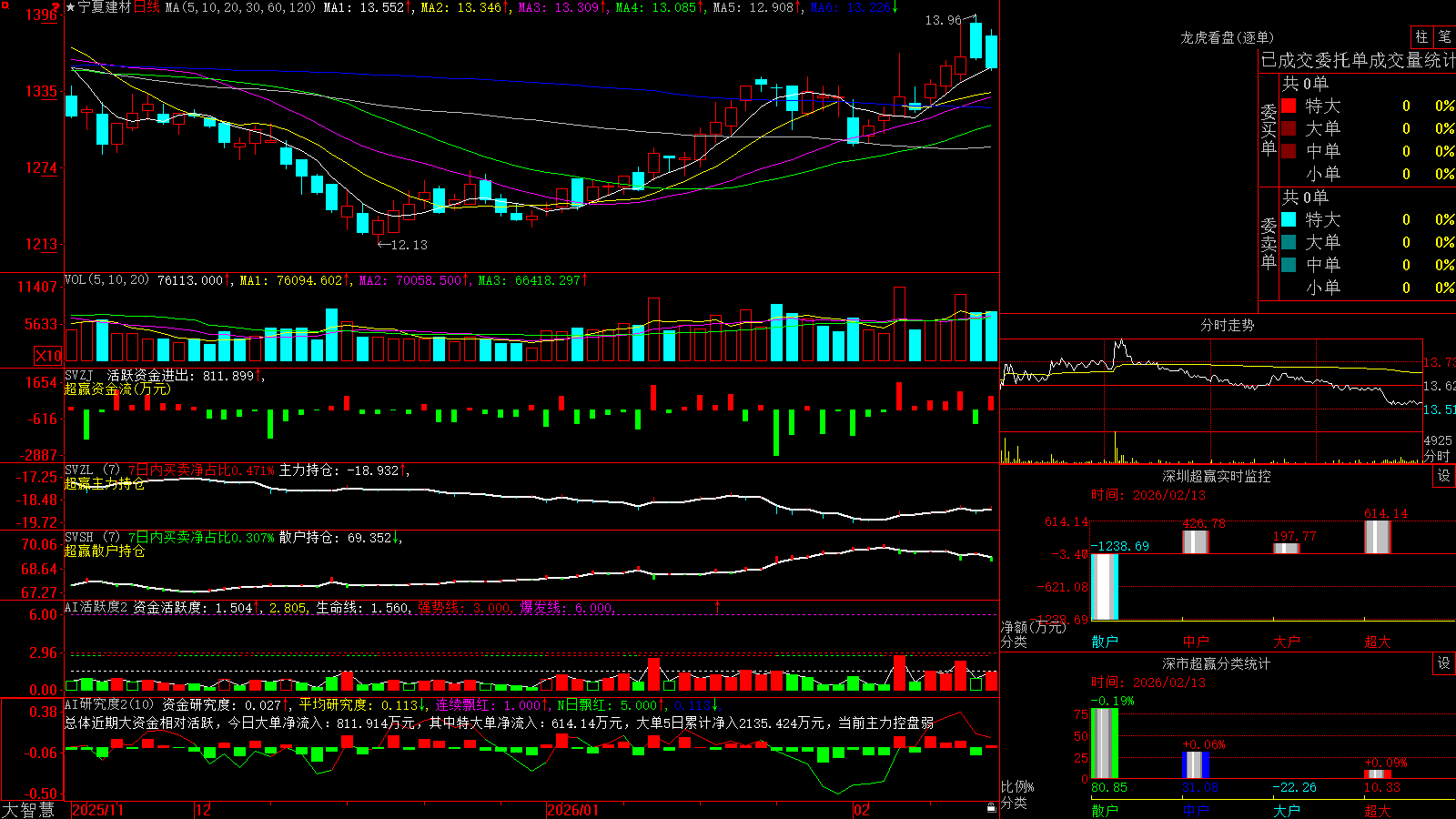Open 设 settings for 深市超赢分类统计
1456x819 pixels.
[x=1444, y=663]
